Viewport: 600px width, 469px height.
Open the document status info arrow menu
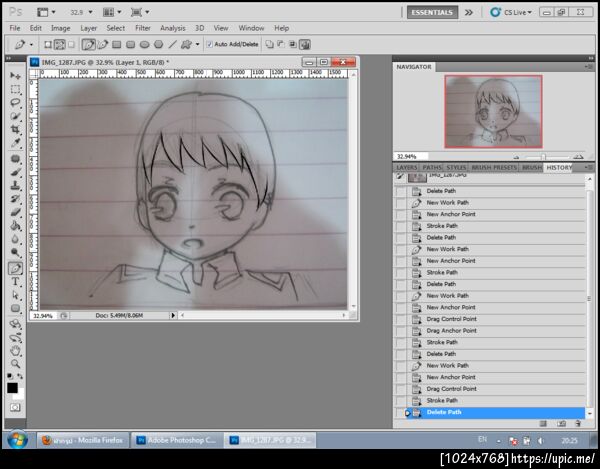coord(173,315)
